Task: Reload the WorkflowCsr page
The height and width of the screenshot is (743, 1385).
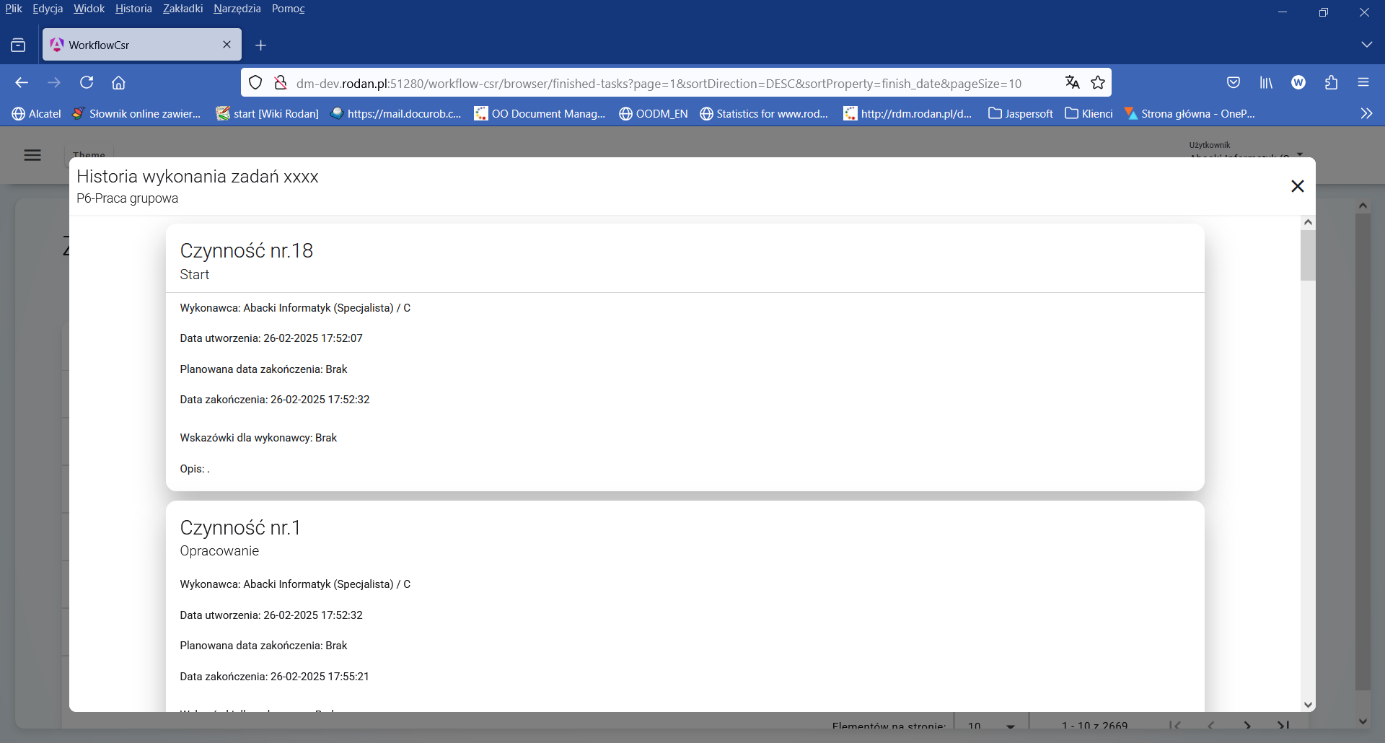Action: click(86, 83)
